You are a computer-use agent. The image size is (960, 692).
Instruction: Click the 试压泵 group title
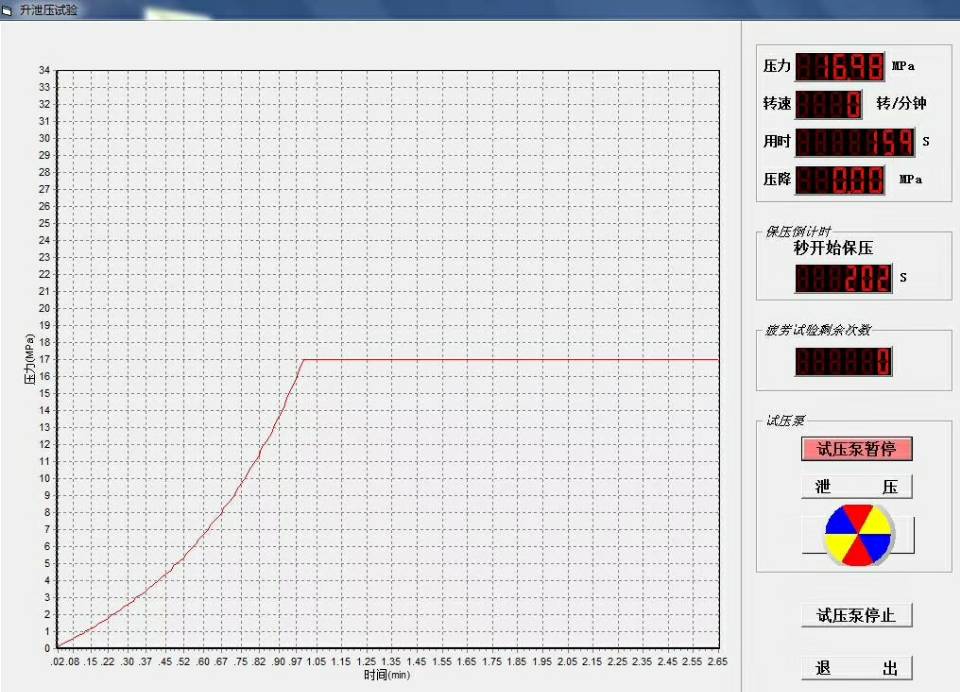tap(785, 421)
